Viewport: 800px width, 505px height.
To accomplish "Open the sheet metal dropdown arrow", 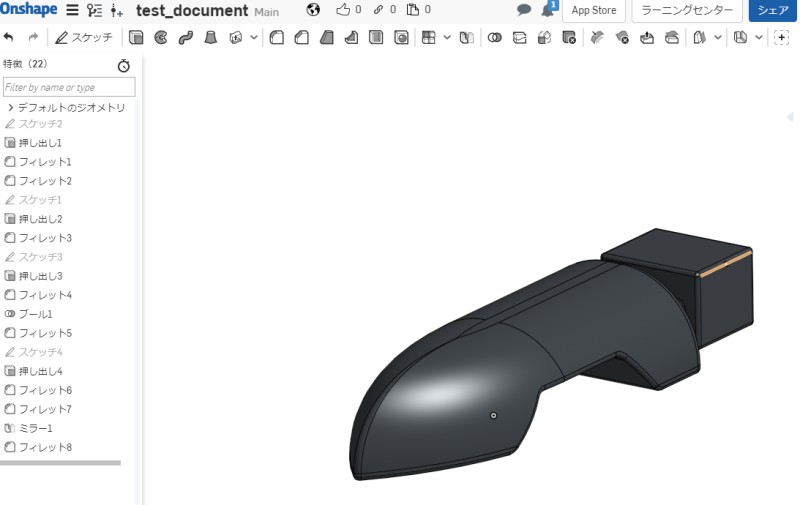I will [759, 37].
